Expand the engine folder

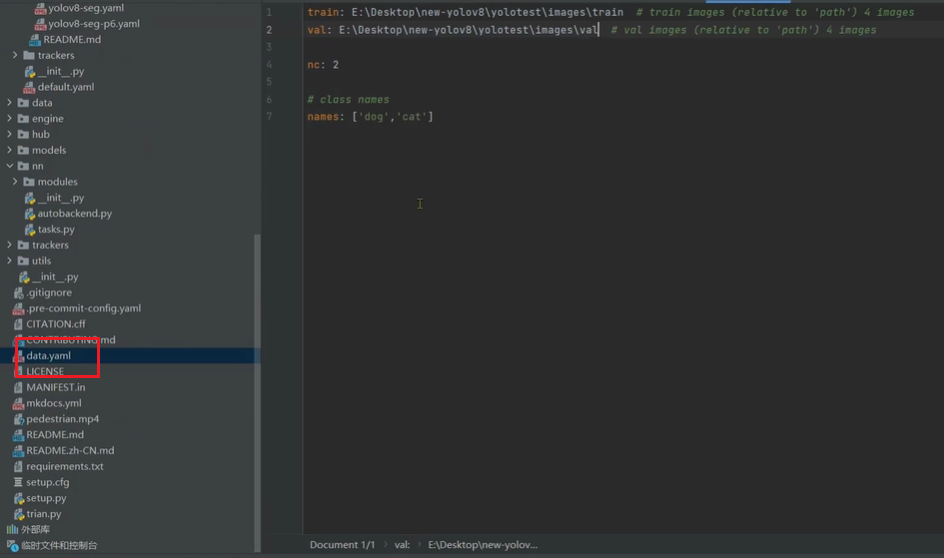click(10, 119)
